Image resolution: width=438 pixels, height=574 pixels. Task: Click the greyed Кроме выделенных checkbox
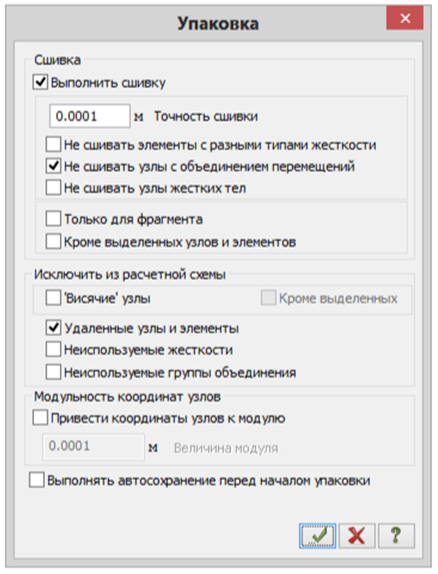pyautogui.click(x=268, y=298)
